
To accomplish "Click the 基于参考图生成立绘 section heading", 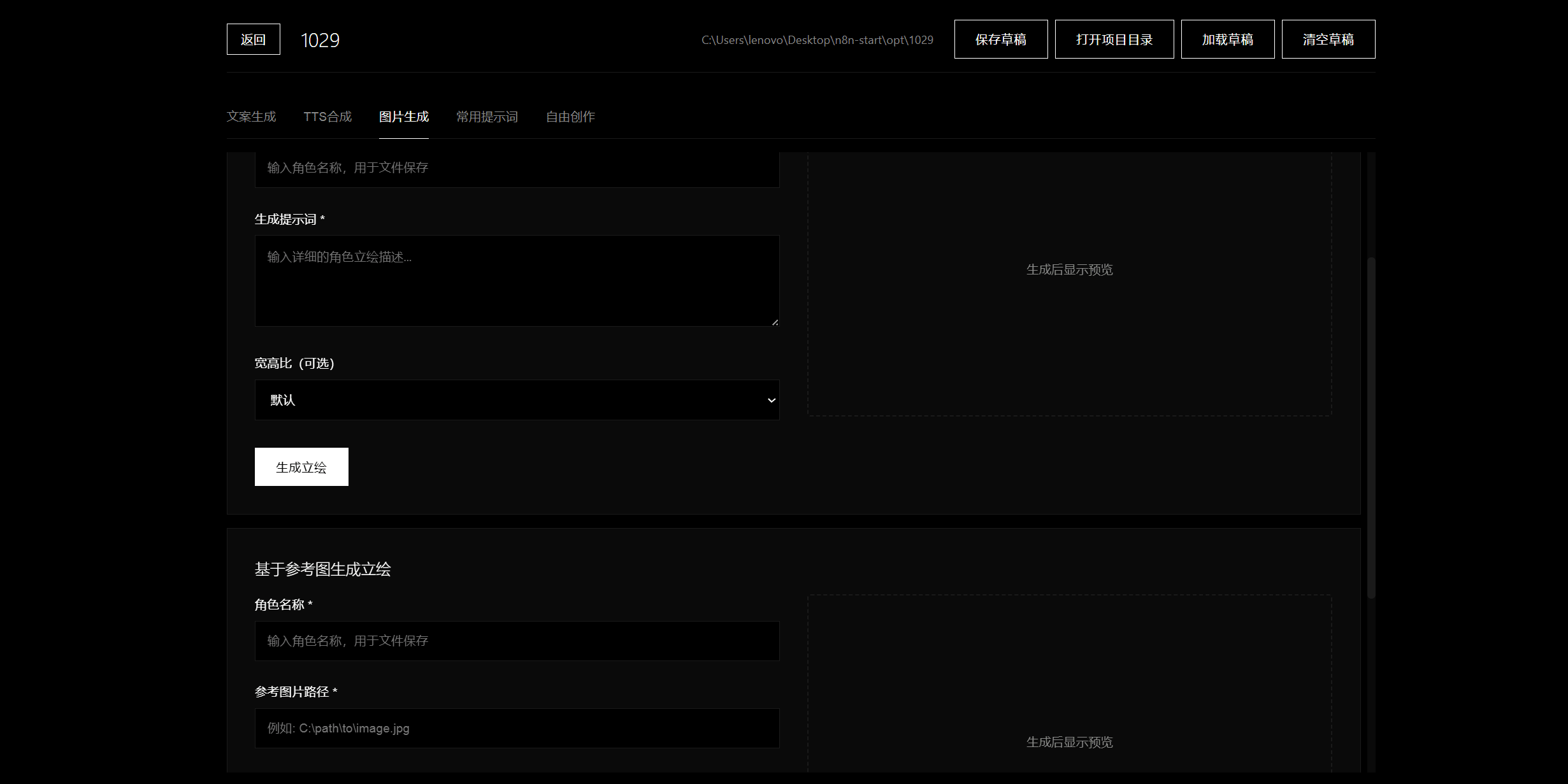I will pos(323,569).
